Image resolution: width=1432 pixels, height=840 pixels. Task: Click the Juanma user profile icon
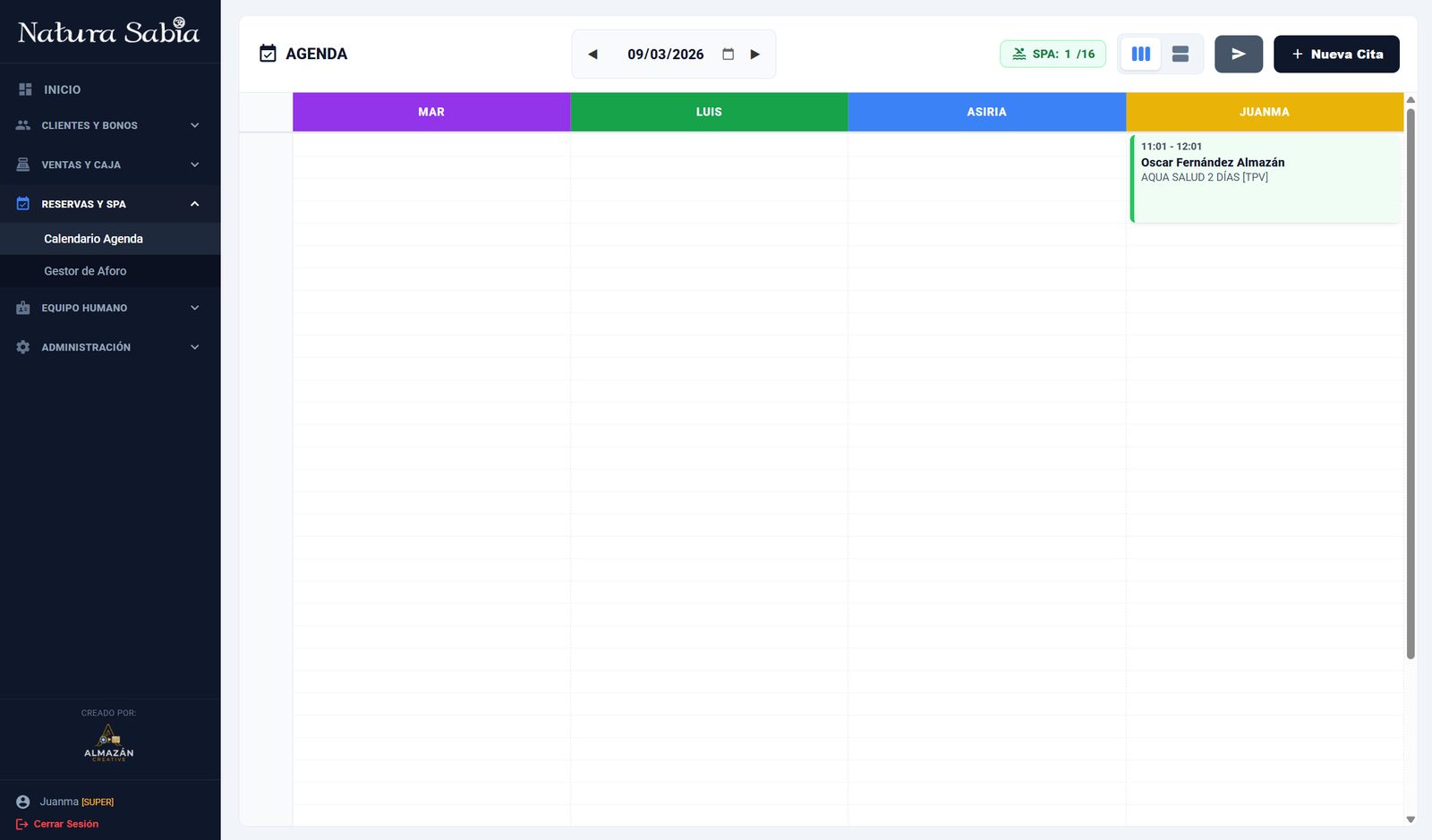[23, 802]
